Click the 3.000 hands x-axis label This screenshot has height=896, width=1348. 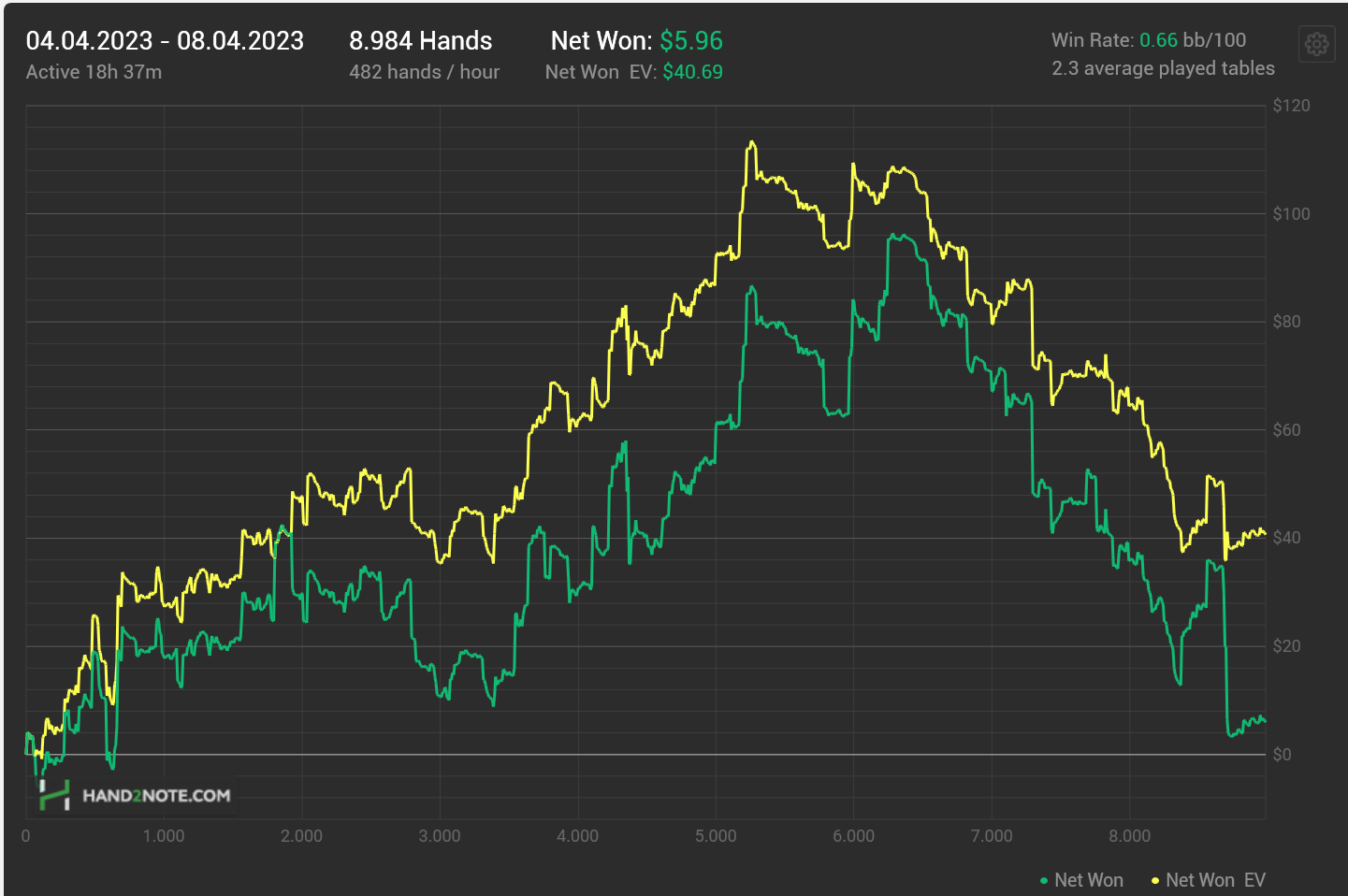tap(440, 836)
